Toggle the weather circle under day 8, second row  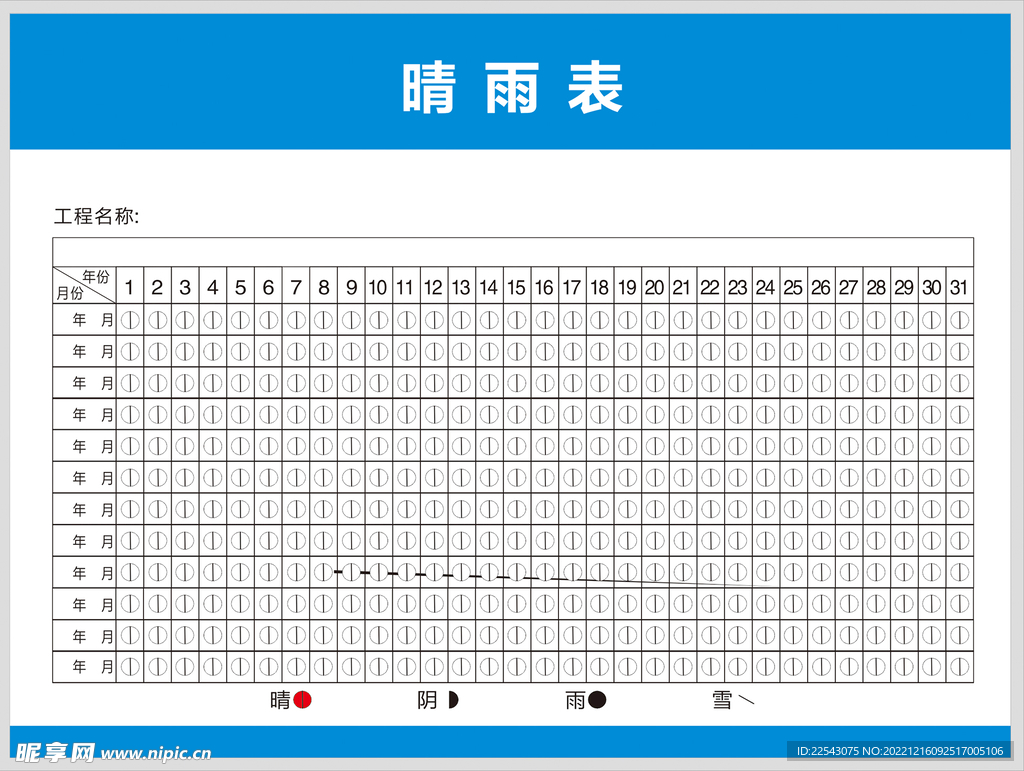pos(322,351)
